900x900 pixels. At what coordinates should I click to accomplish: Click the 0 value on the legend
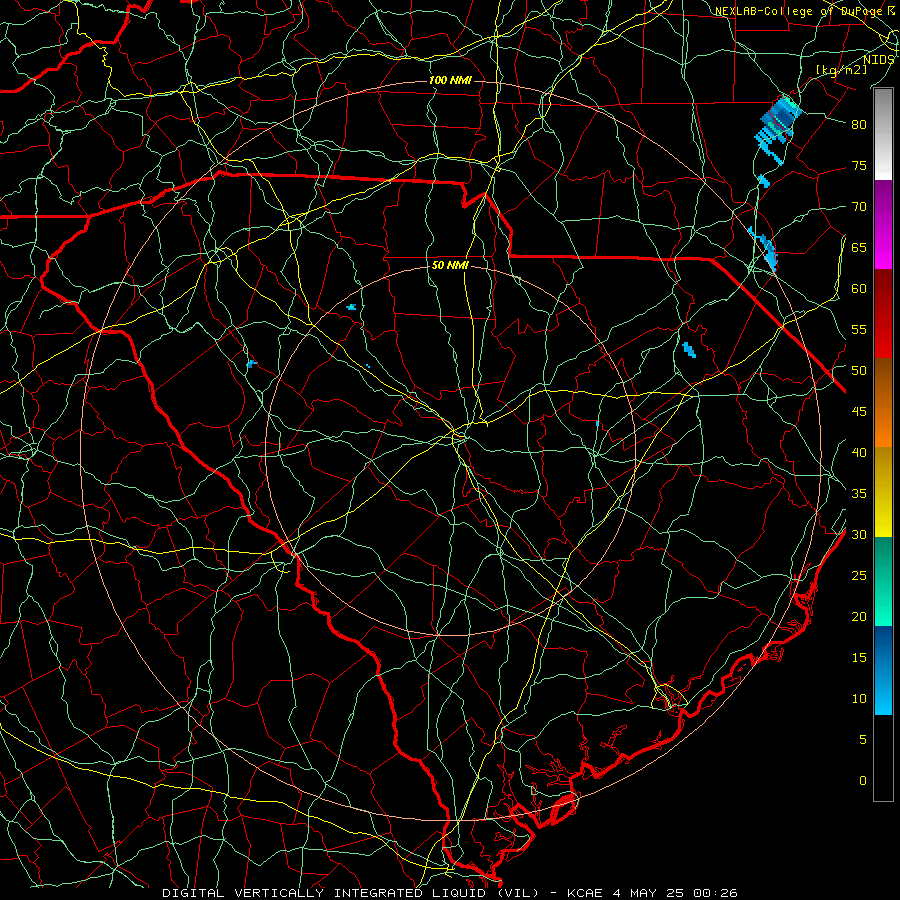[x=863, y=781]
